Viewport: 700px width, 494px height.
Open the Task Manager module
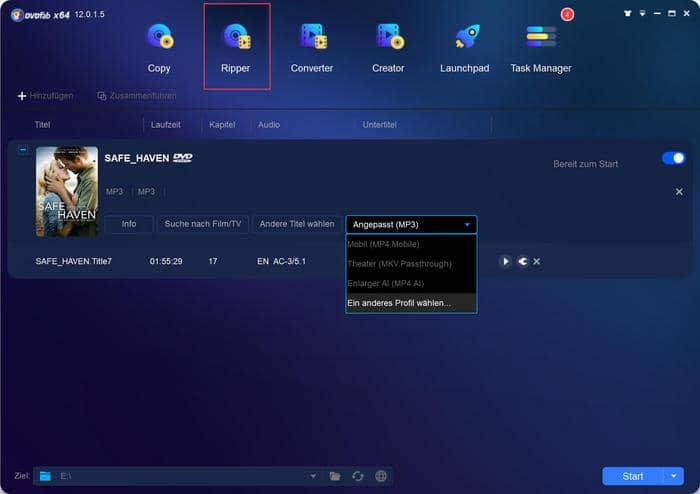pyautogui.click(x=541, y=47)
